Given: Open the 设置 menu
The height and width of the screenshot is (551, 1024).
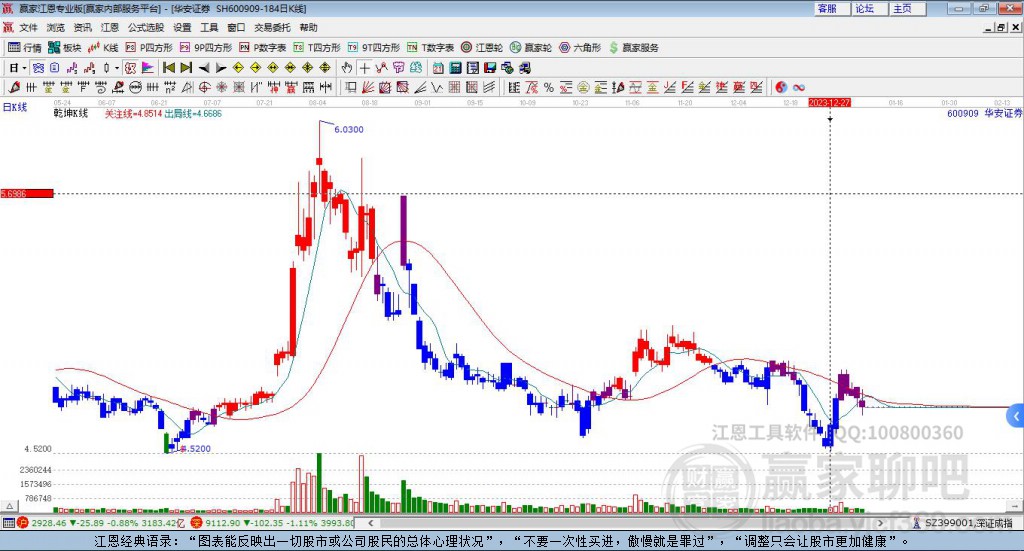Looking at the screenshot, I should coord(182,27).
